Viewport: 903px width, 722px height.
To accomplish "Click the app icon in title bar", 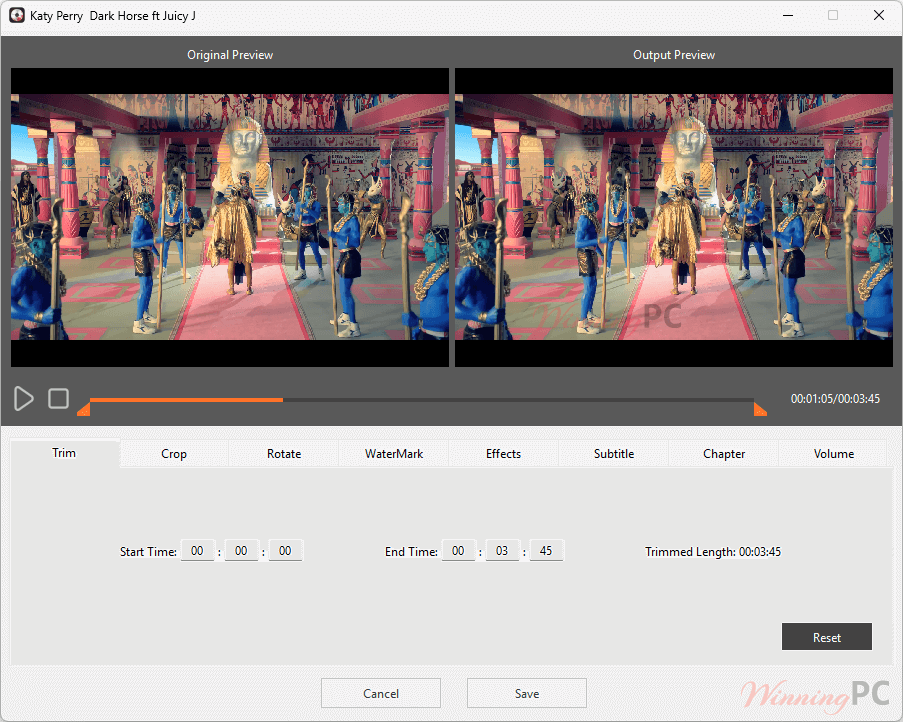I will (x=17, y=16).
